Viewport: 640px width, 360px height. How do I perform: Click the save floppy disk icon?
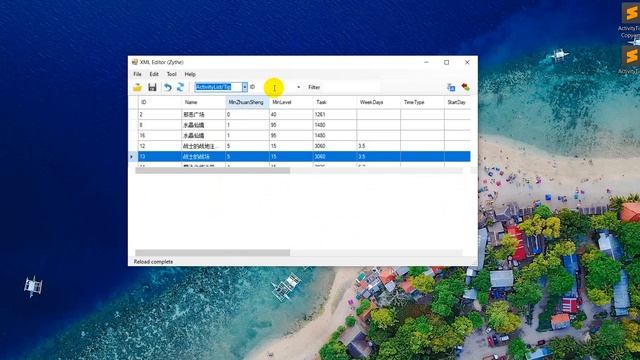coord(152,87)
